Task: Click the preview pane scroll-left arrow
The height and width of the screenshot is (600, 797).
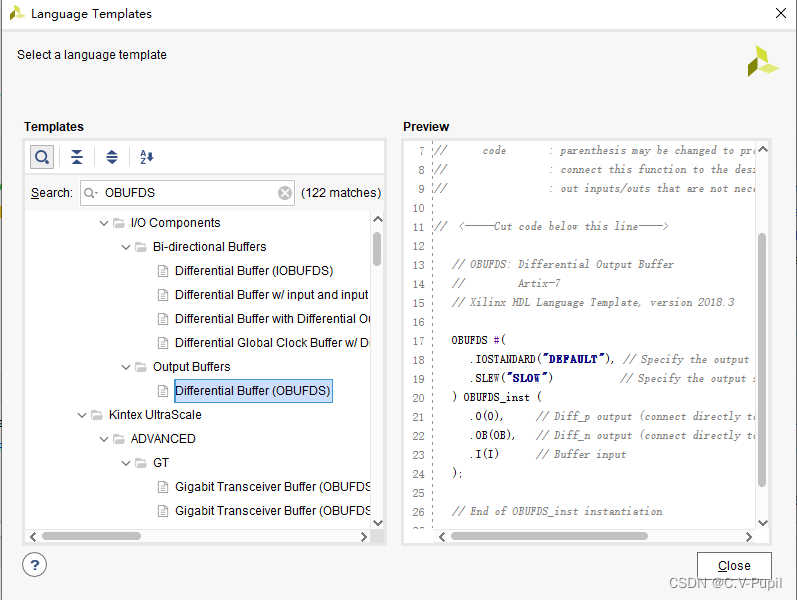Action: click(442, 536)
